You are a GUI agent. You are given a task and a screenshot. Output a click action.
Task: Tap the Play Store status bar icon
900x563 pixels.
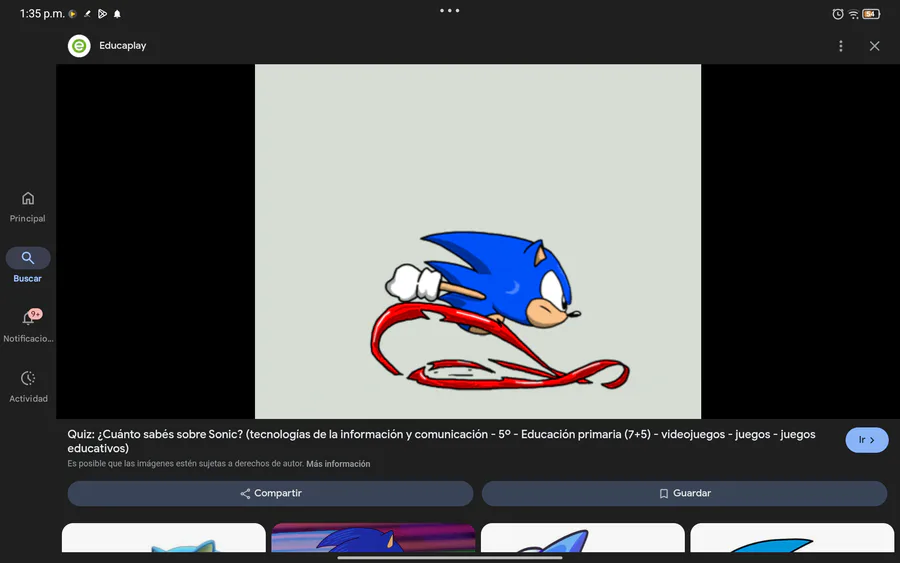(102, 14)
